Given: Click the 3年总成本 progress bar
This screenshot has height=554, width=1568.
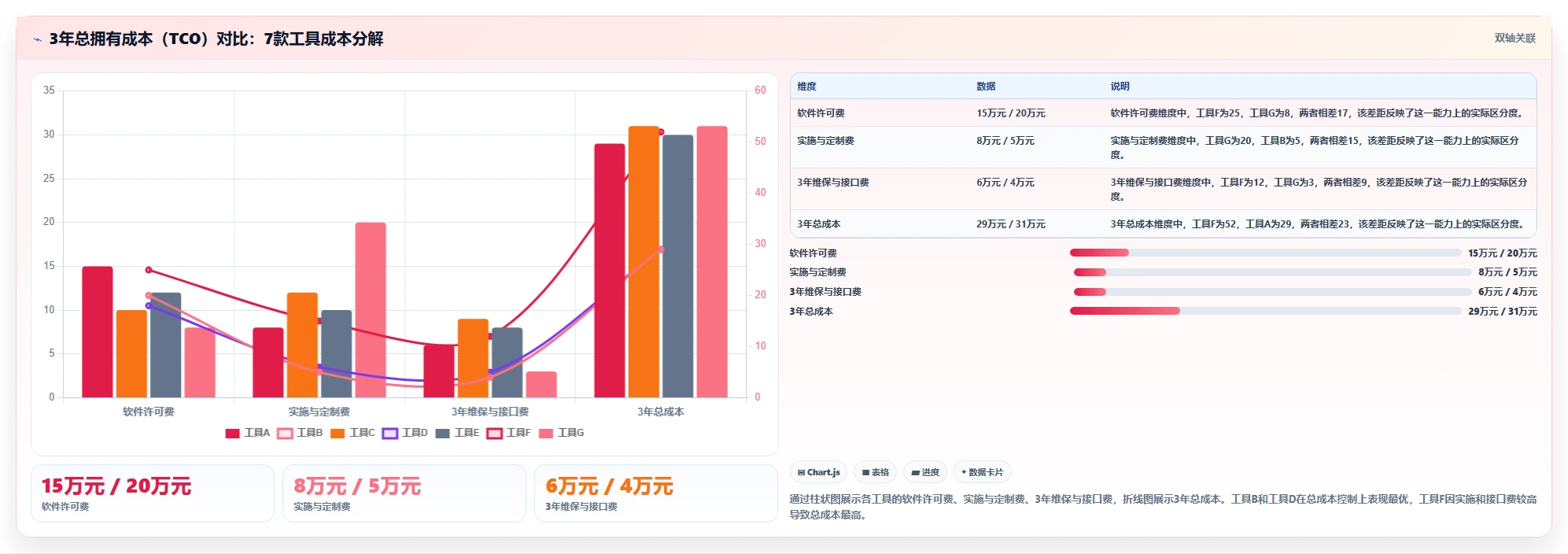Looking at the screenshot, I should click(x=1265, y=311).
